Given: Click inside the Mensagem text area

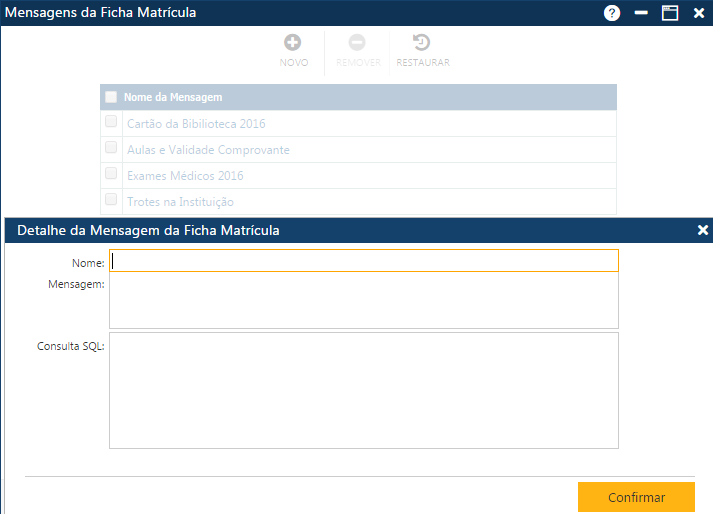Looking at the screenshot, I should [364, 302].
